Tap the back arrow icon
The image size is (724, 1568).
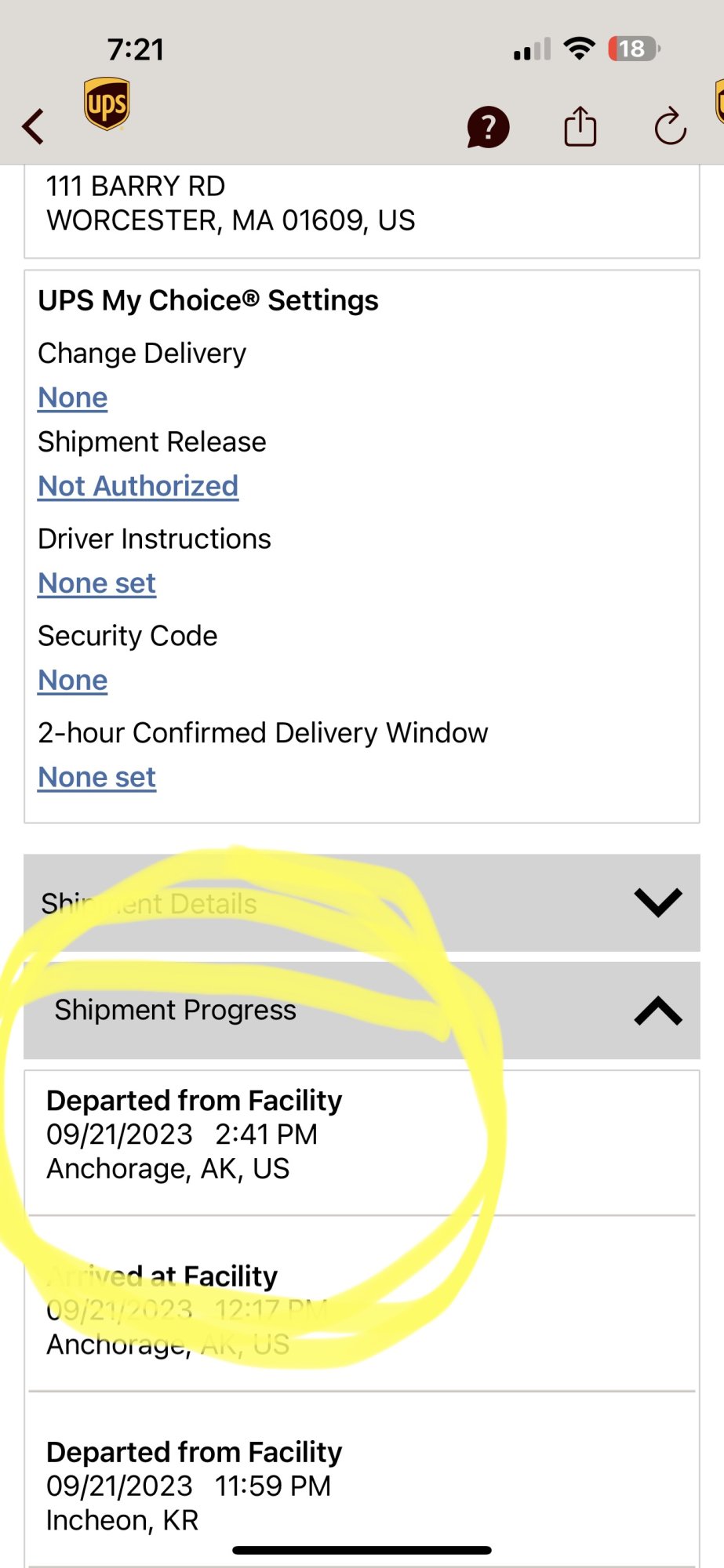click(33, 126)
